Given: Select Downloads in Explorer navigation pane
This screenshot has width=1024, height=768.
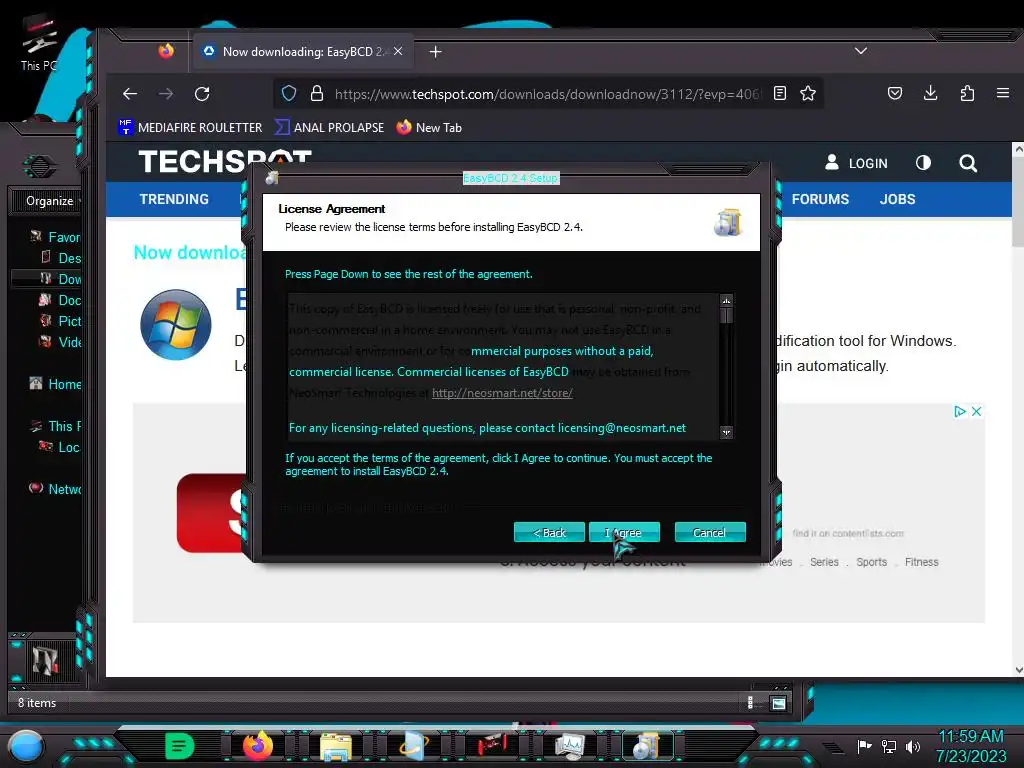Looking at the screenshot, I should point(61,279).
